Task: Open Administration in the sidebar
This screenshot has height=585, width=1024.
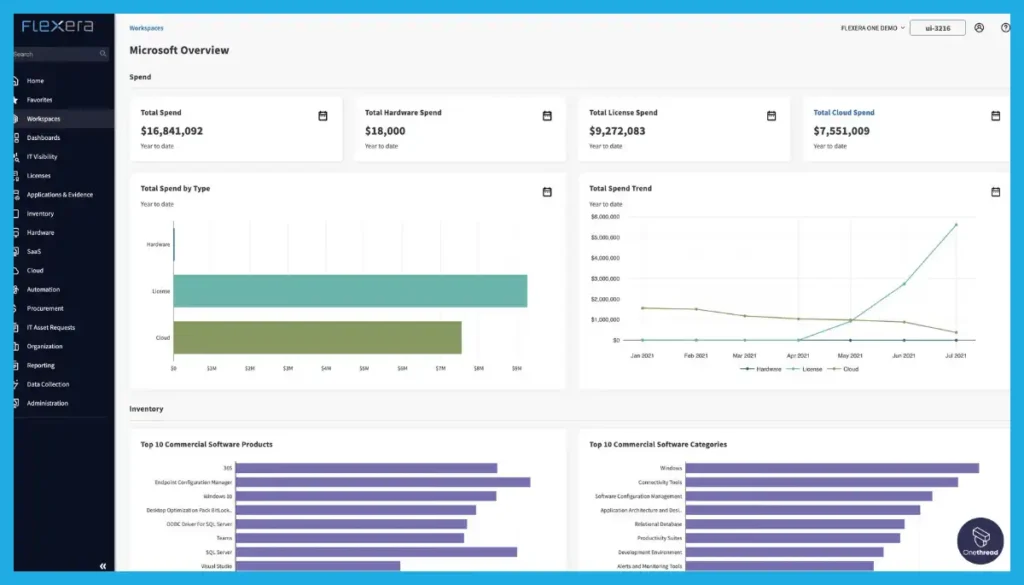Action: point(47,403)
